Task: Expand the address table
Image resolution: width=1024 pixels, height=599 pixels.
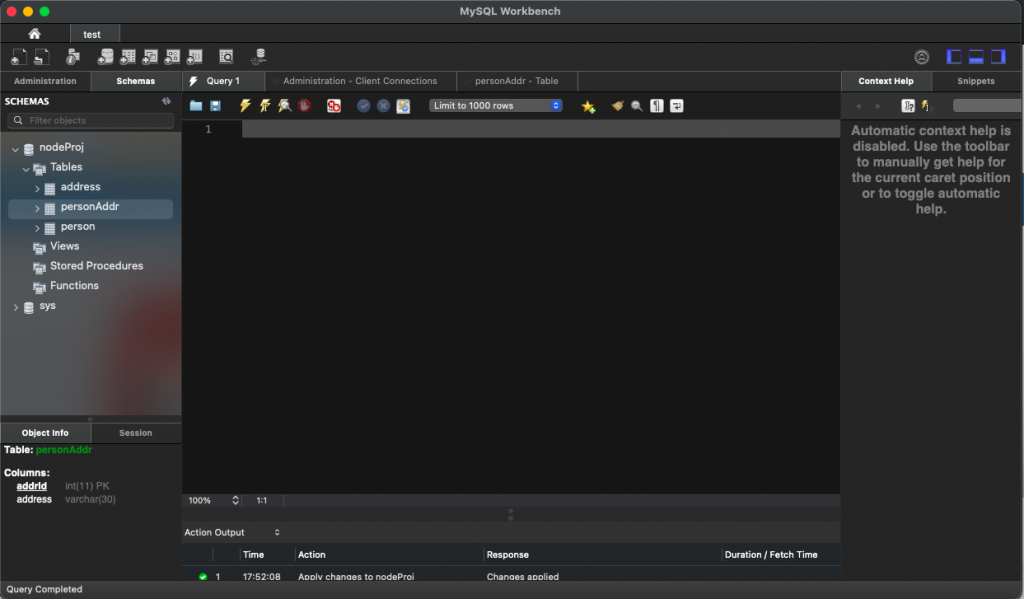Action: [x=37, y=189]
